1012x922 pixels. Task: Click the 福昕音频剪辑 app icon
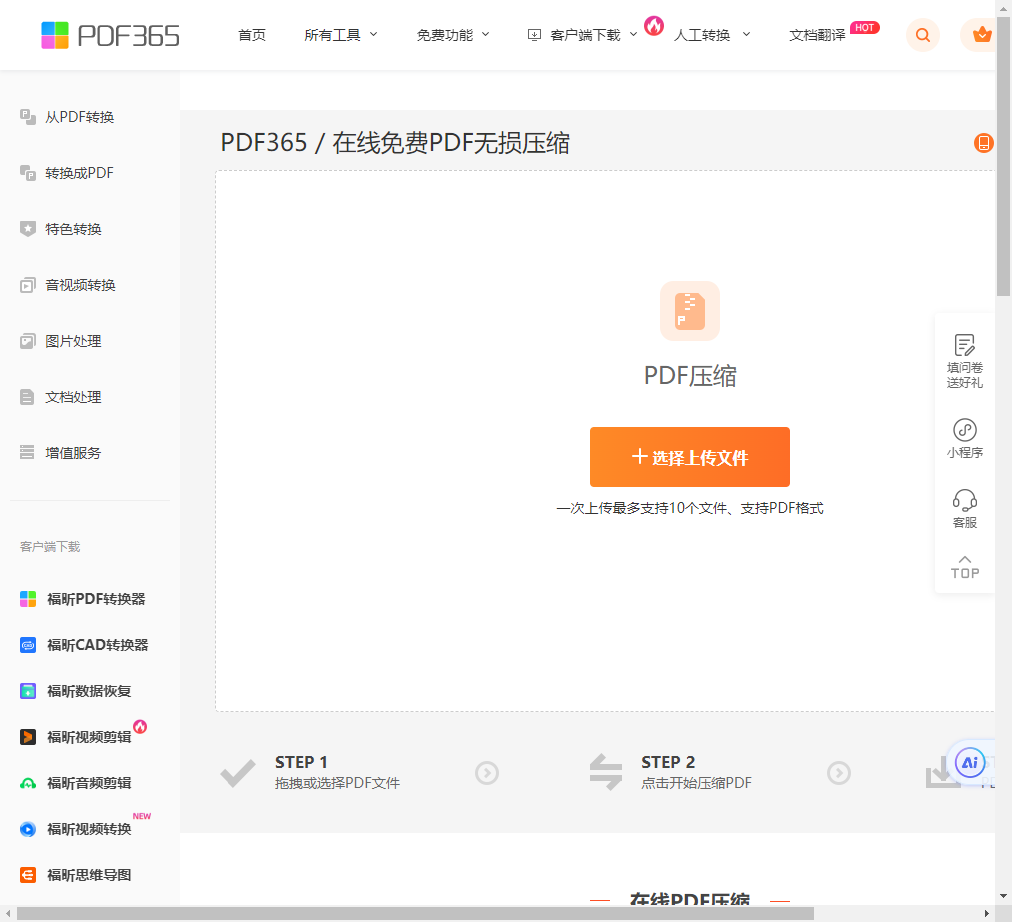click(28, 783)
